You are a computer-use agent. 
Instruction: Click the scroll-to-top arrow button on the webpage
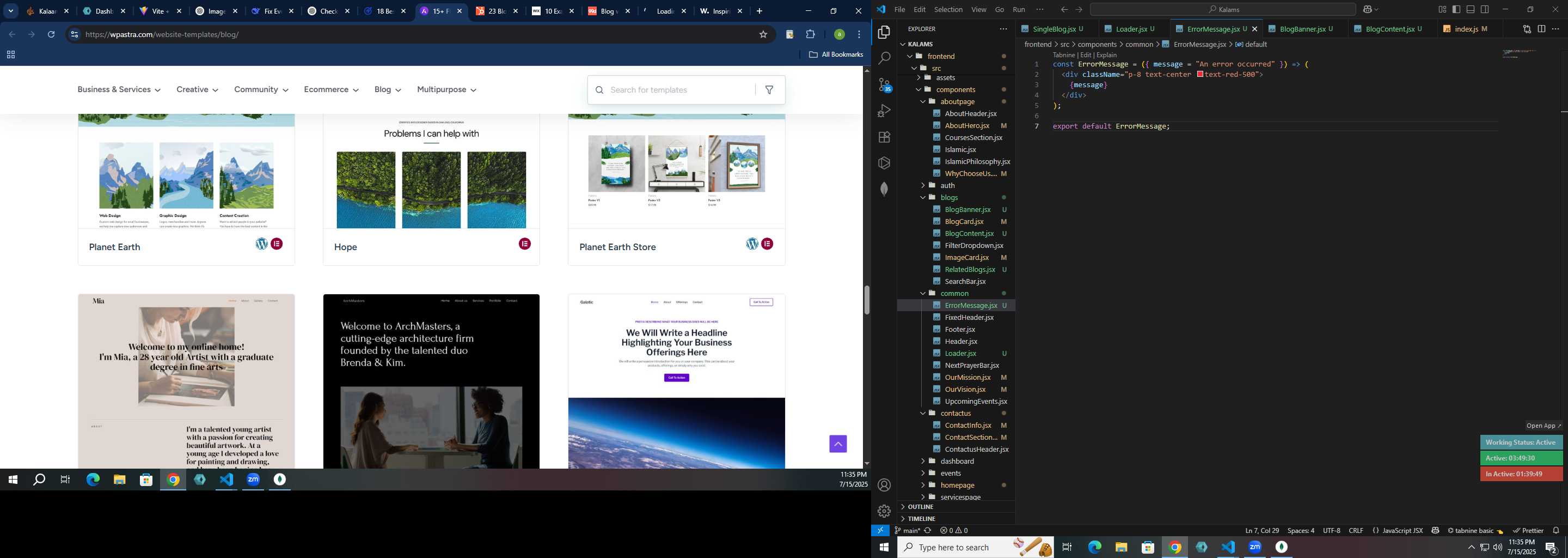pyautogui.click(x=837, y=444)
